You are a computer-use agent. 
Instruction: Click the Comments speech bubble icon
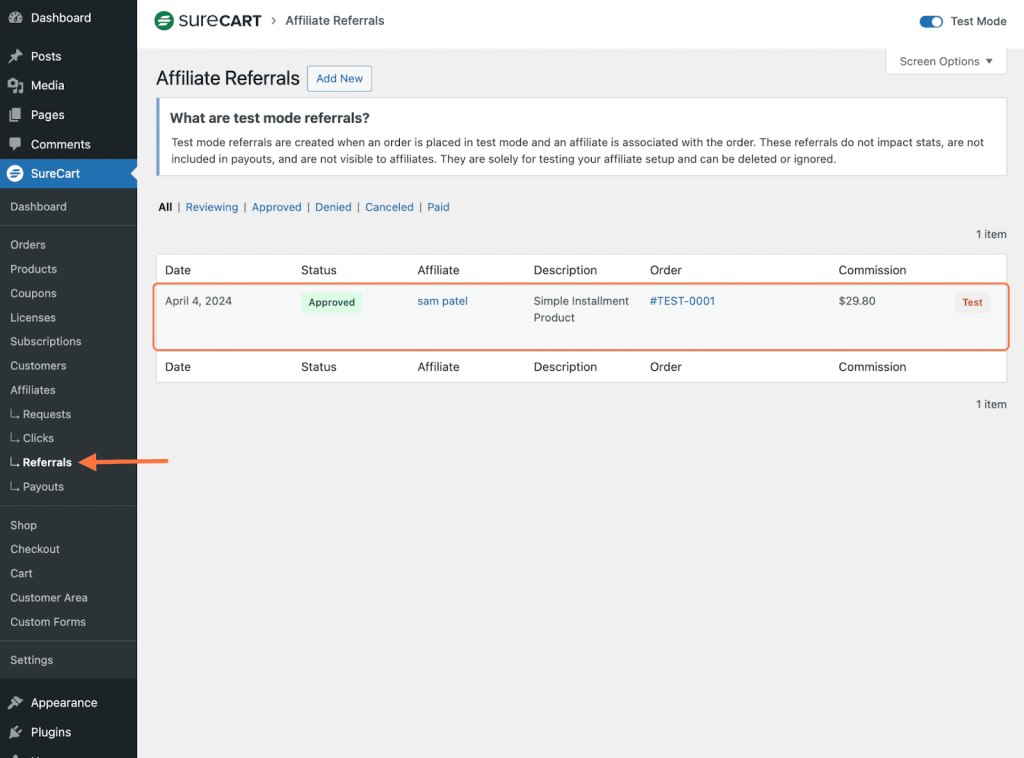click(15, 144)
